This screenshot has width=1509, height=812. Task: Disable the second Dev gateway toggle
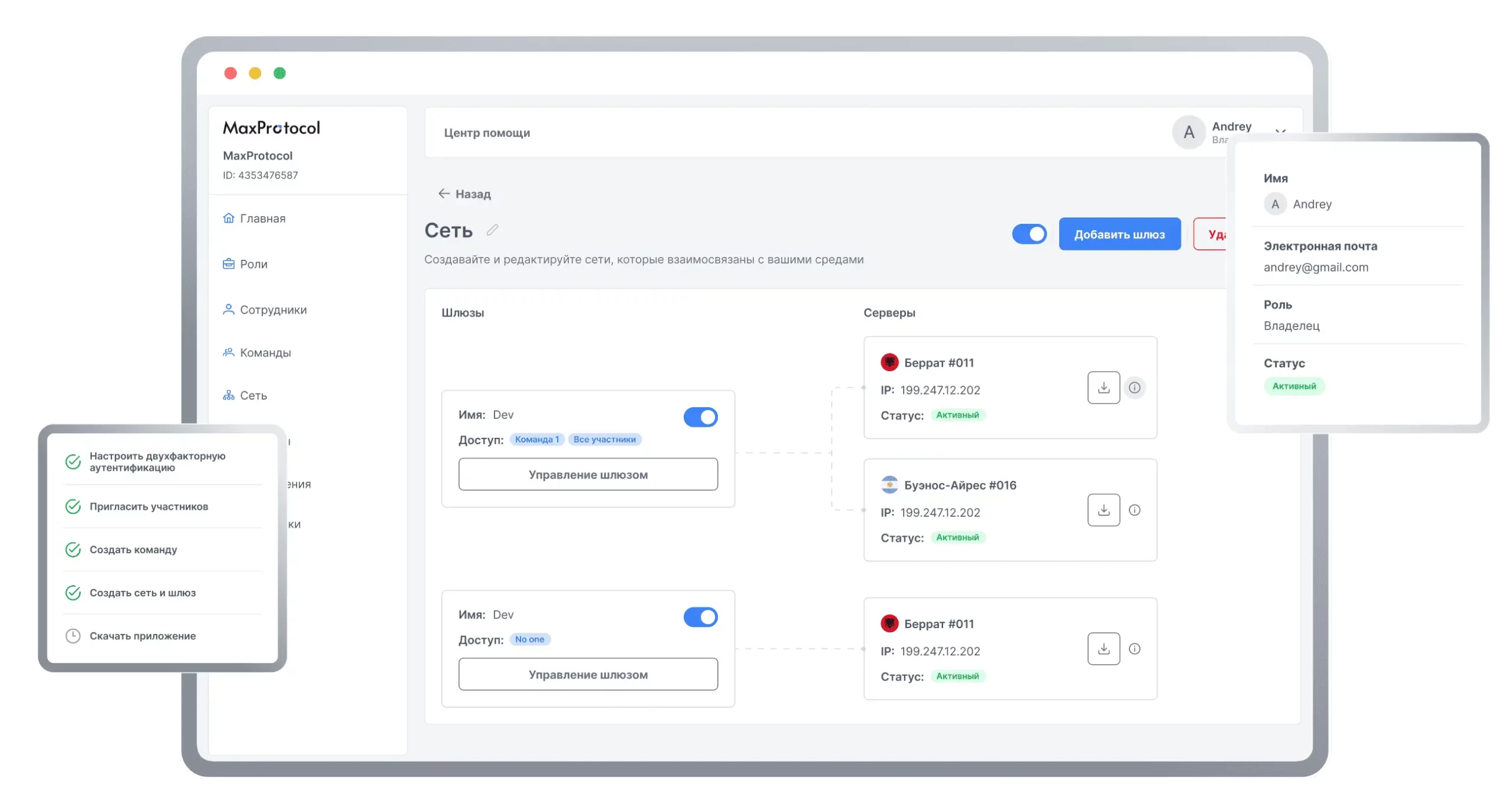[x=700, y=617]
